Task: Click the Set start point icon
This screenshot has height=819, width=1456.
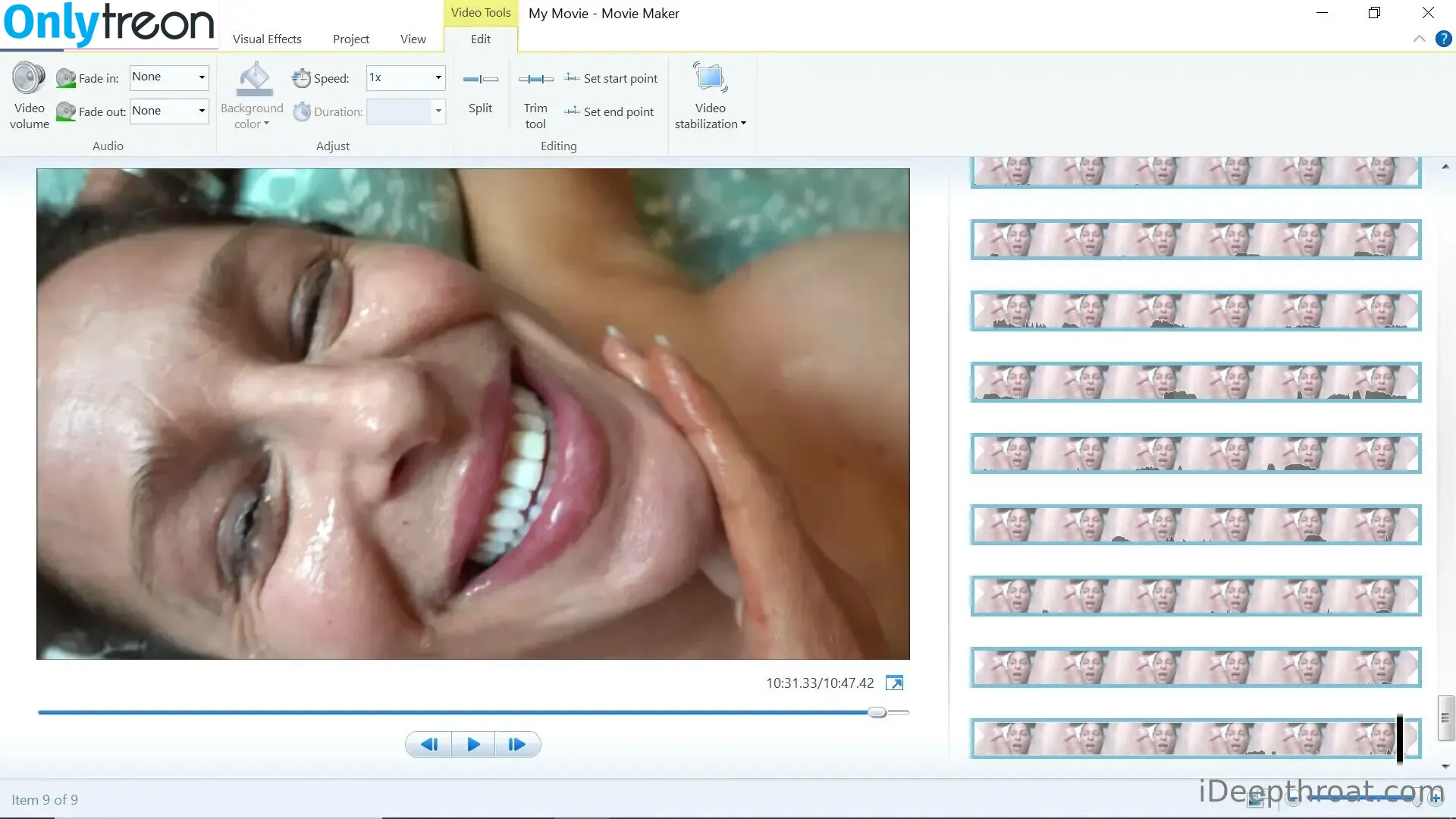Action: pyautogui.click(x=572, y=77)
